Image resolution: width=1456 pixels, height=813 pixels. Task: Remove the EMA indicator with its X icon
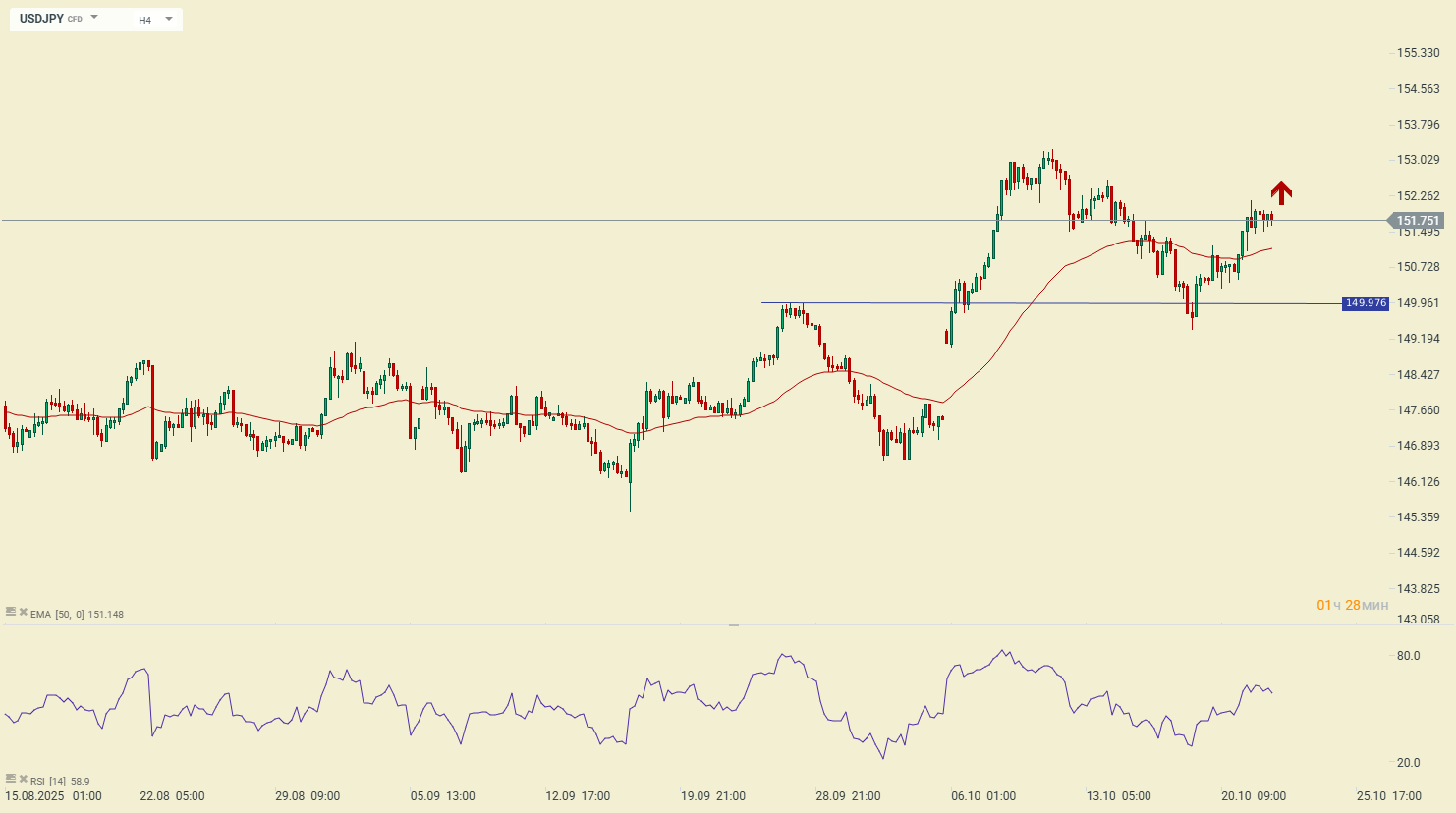click(23, 612)
